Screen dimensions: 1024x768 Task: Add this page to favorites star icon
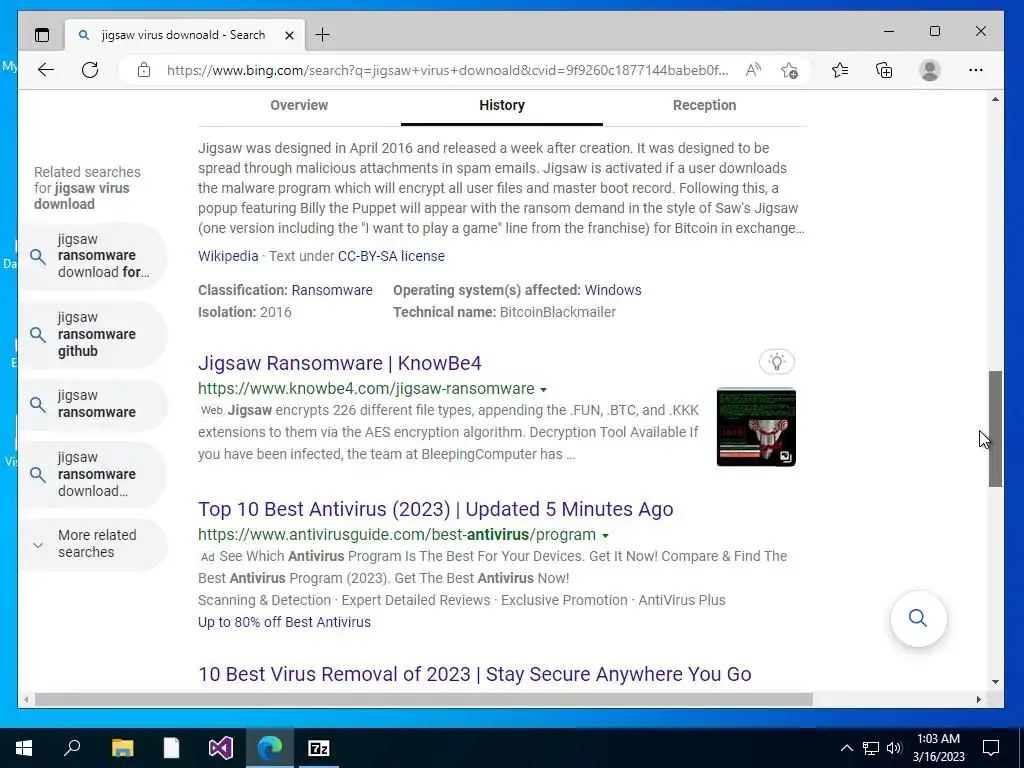[790, 70]
